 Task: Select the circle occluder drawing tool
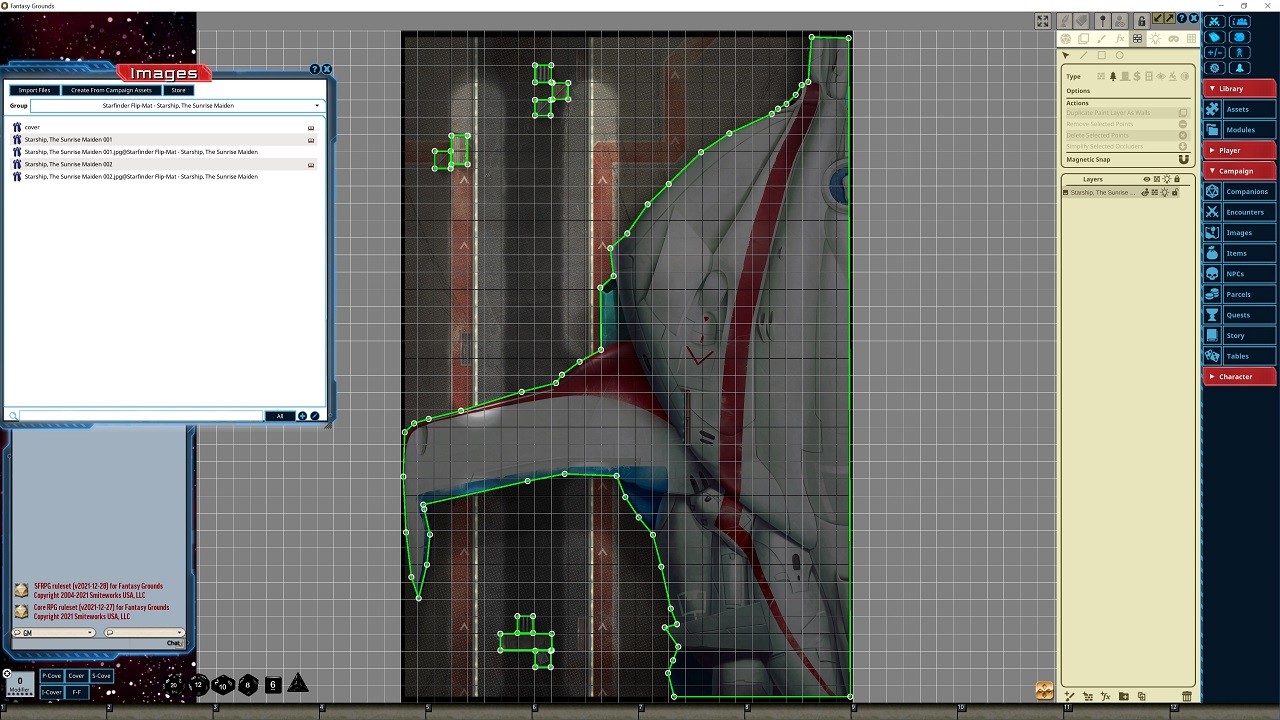coord(1120,55)
